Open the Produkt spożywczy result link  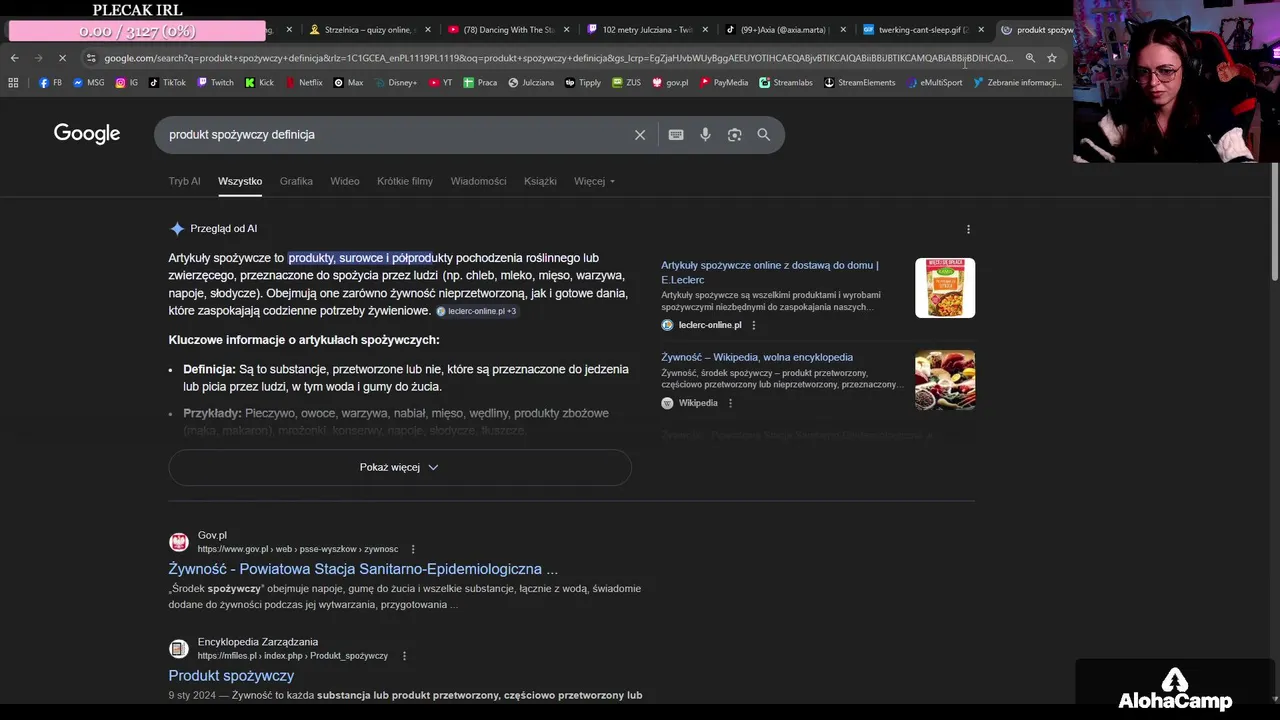pos(231,676)
